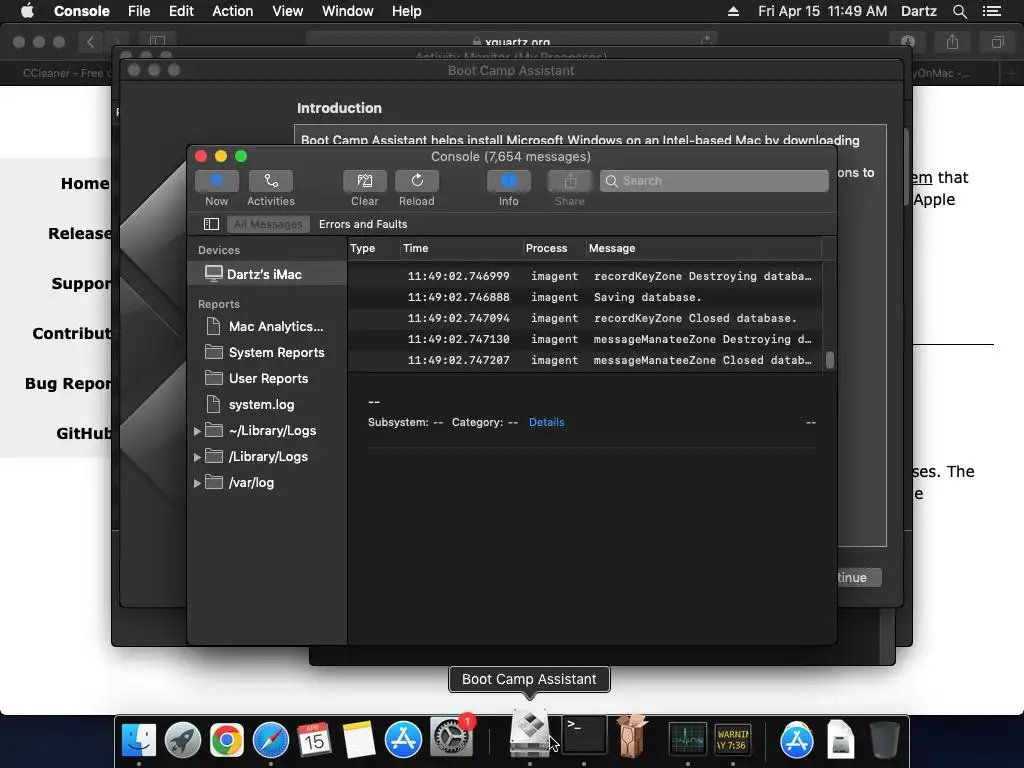Select the 'recordKeyZone Closed database.' row
Screen dimensions: 1024x768
[584, 318]
